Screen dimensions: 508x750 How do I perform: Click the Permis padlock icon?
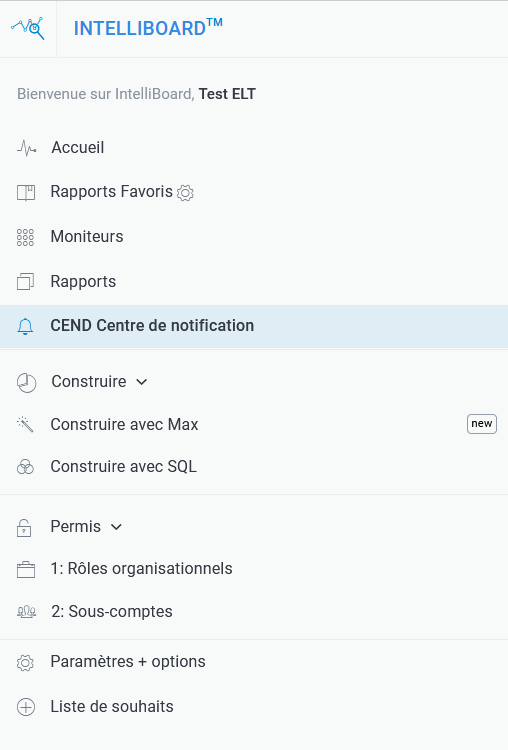coord(24,528)
